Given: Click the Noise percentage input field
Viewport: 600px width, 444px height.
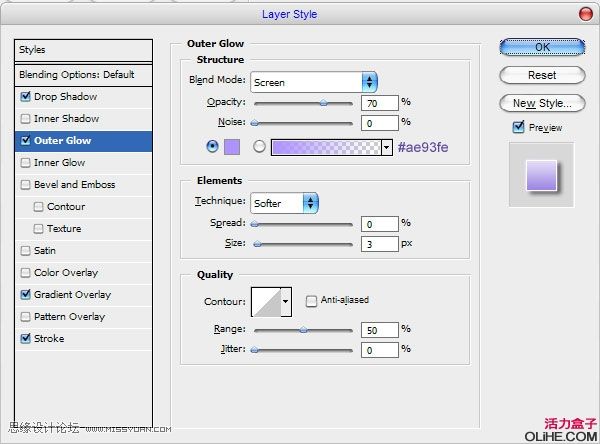Looking at the screenshot, I should pos(380,123).
